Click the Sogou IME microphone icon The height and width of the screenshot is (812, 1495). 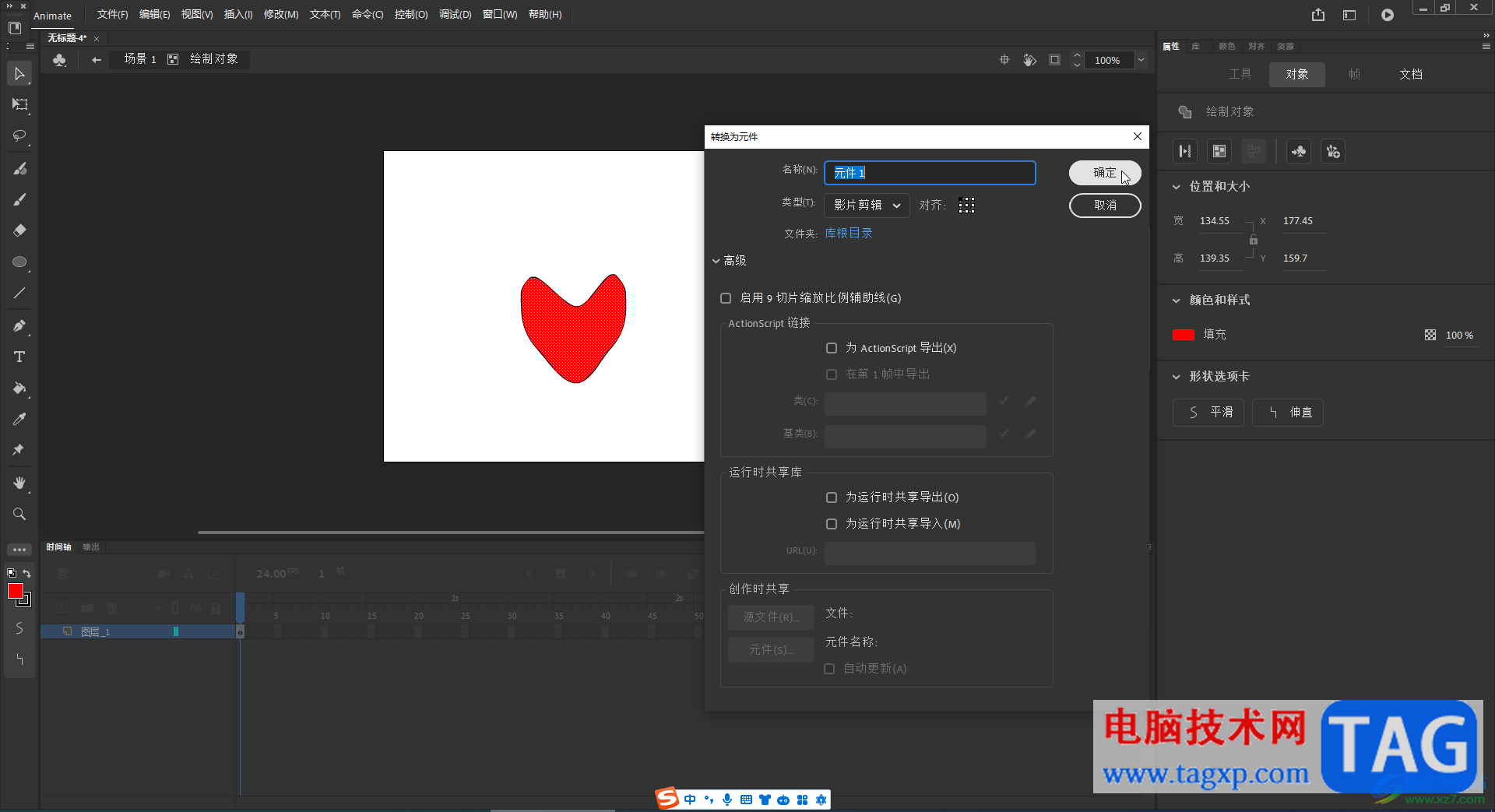(727, 800)
